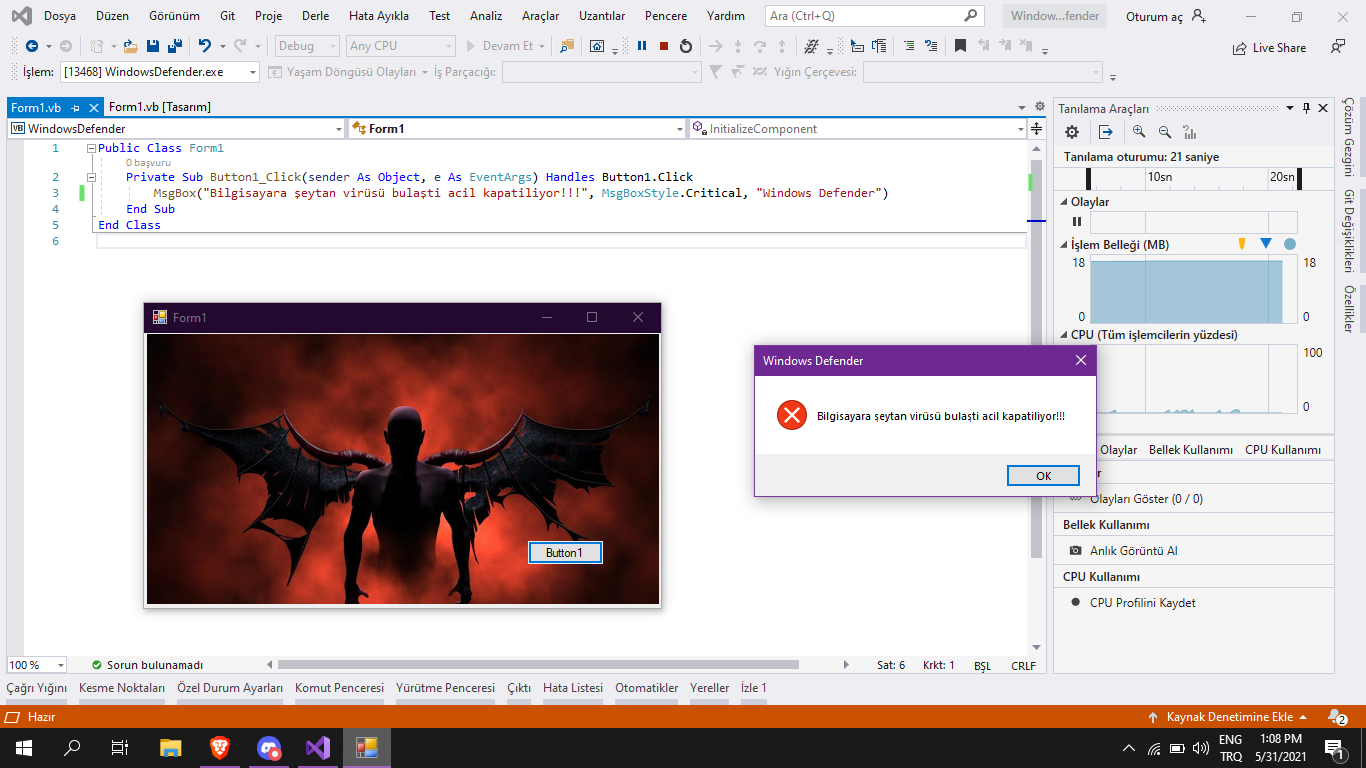Viewport: 1366px width, 768px height.
Task: Click the Navigate Backward arrow icon
Action: (32, 46)
